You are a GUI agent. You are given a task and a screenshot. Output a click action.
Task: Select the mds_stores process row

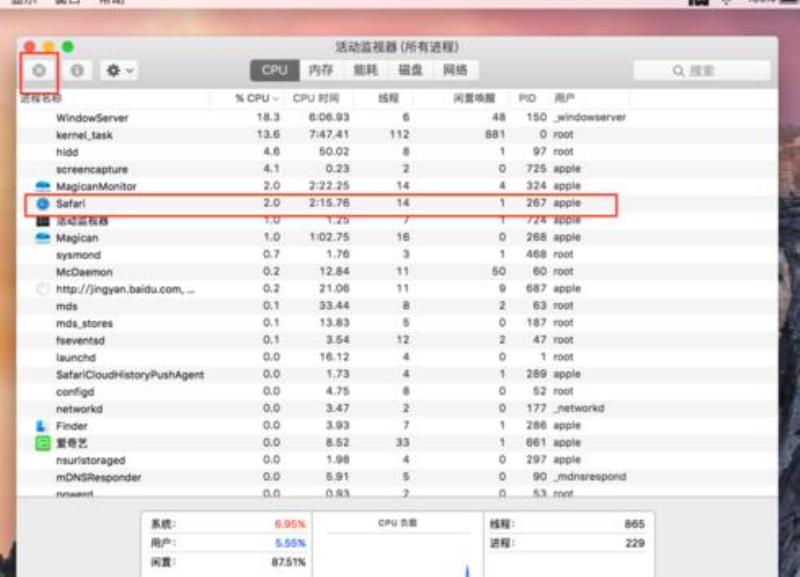(x=397, y=323)
